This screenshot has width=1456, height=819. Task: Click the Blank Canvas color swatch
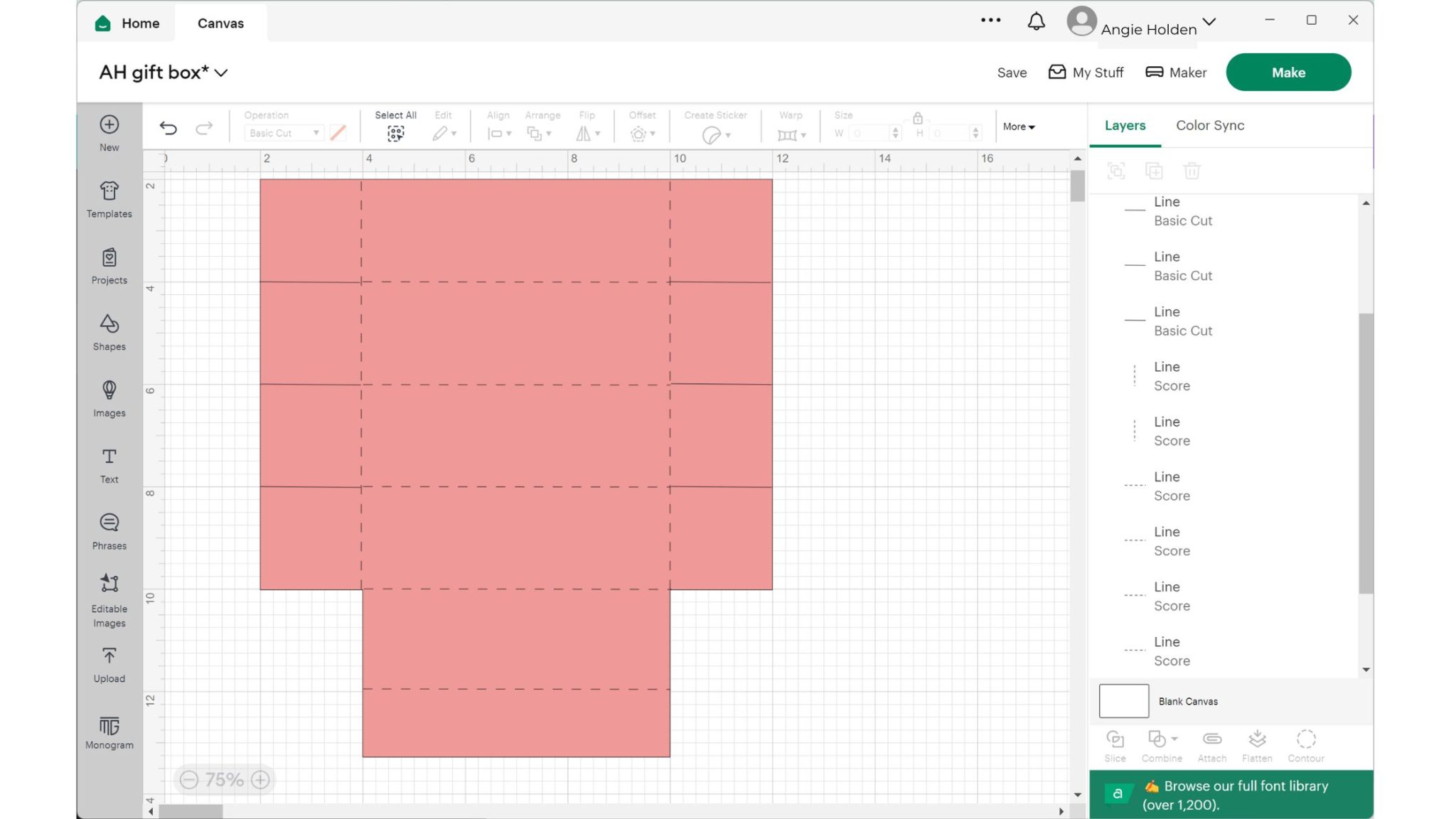tap(1123, 701)
